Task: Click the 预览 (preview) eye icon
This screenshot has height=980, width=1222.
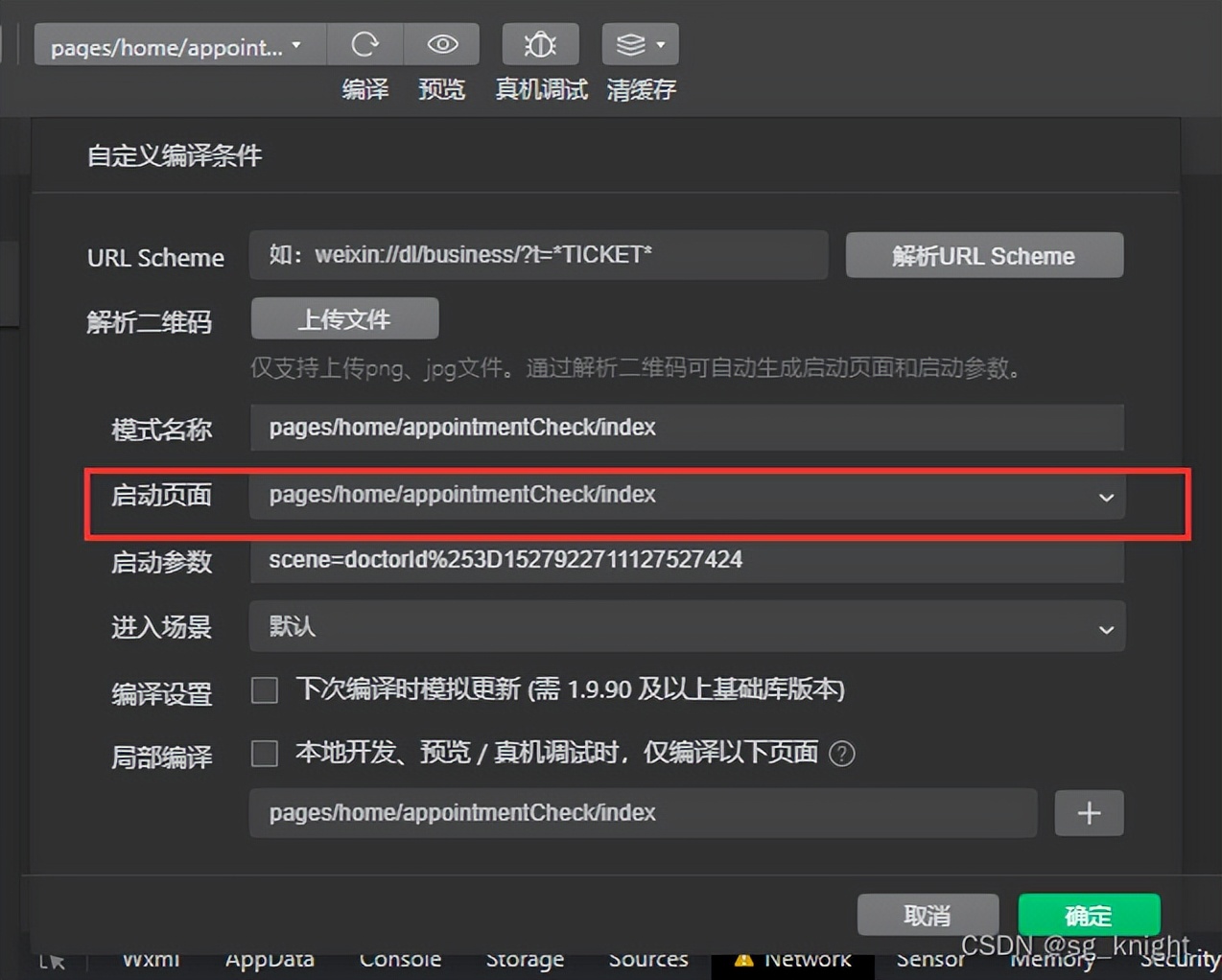Action: pos(442,44)
